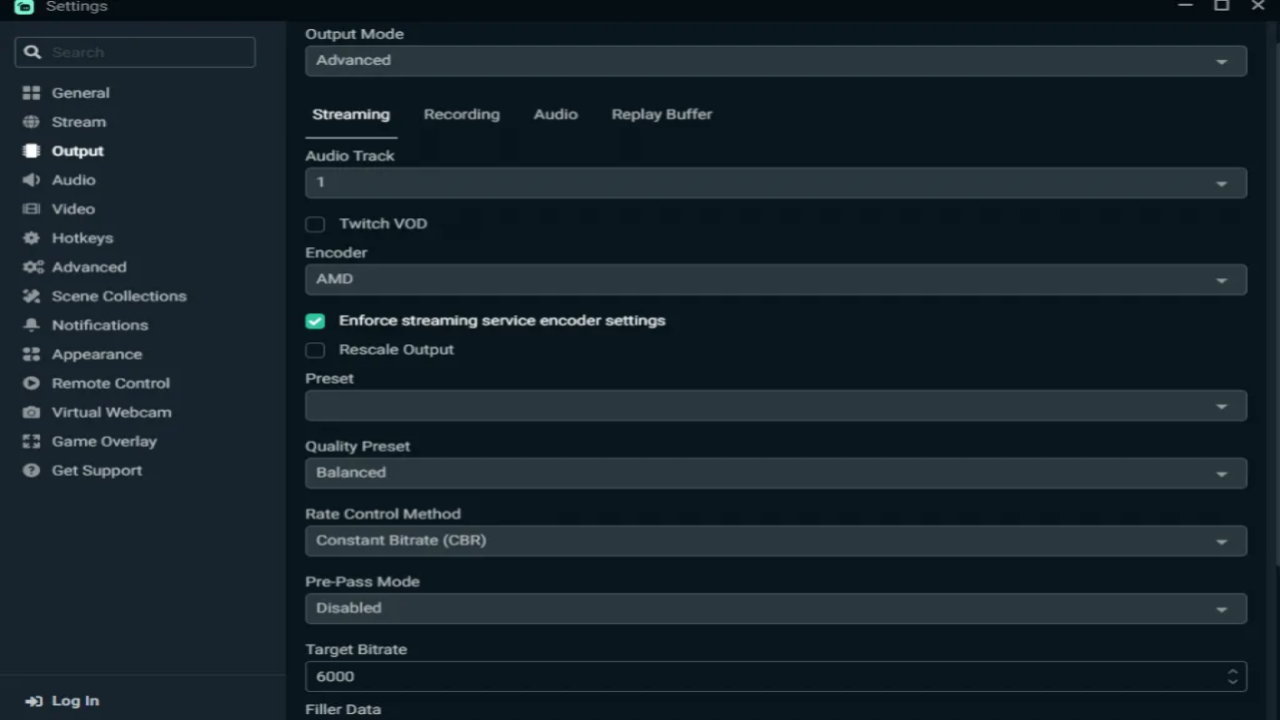Viewport: 1280px width, 720px height.
Task: Open the Hotkeys gear icon
Action: click(32, 238)
